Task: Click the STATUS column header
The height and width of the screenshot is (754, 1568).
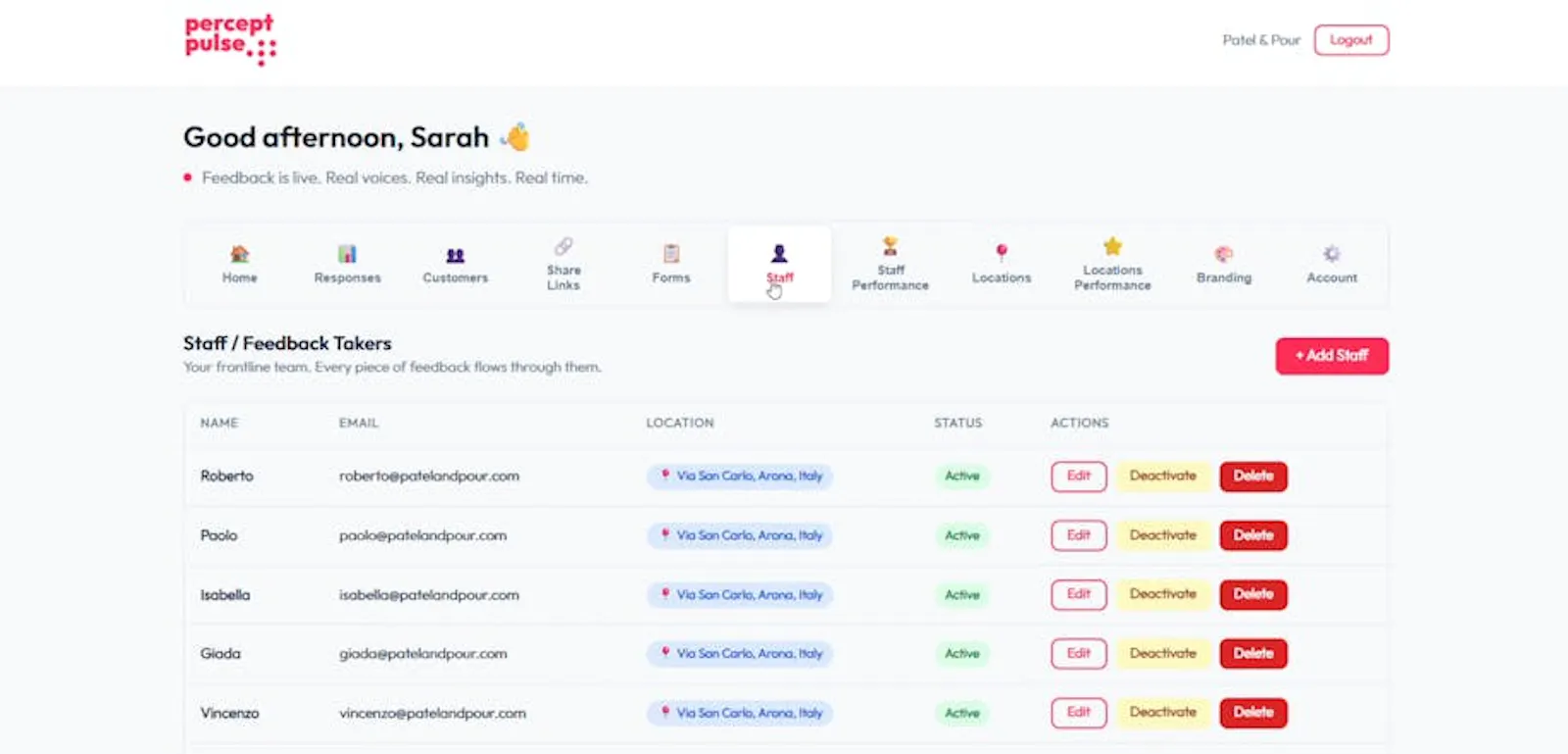Action: click(957, 423)
